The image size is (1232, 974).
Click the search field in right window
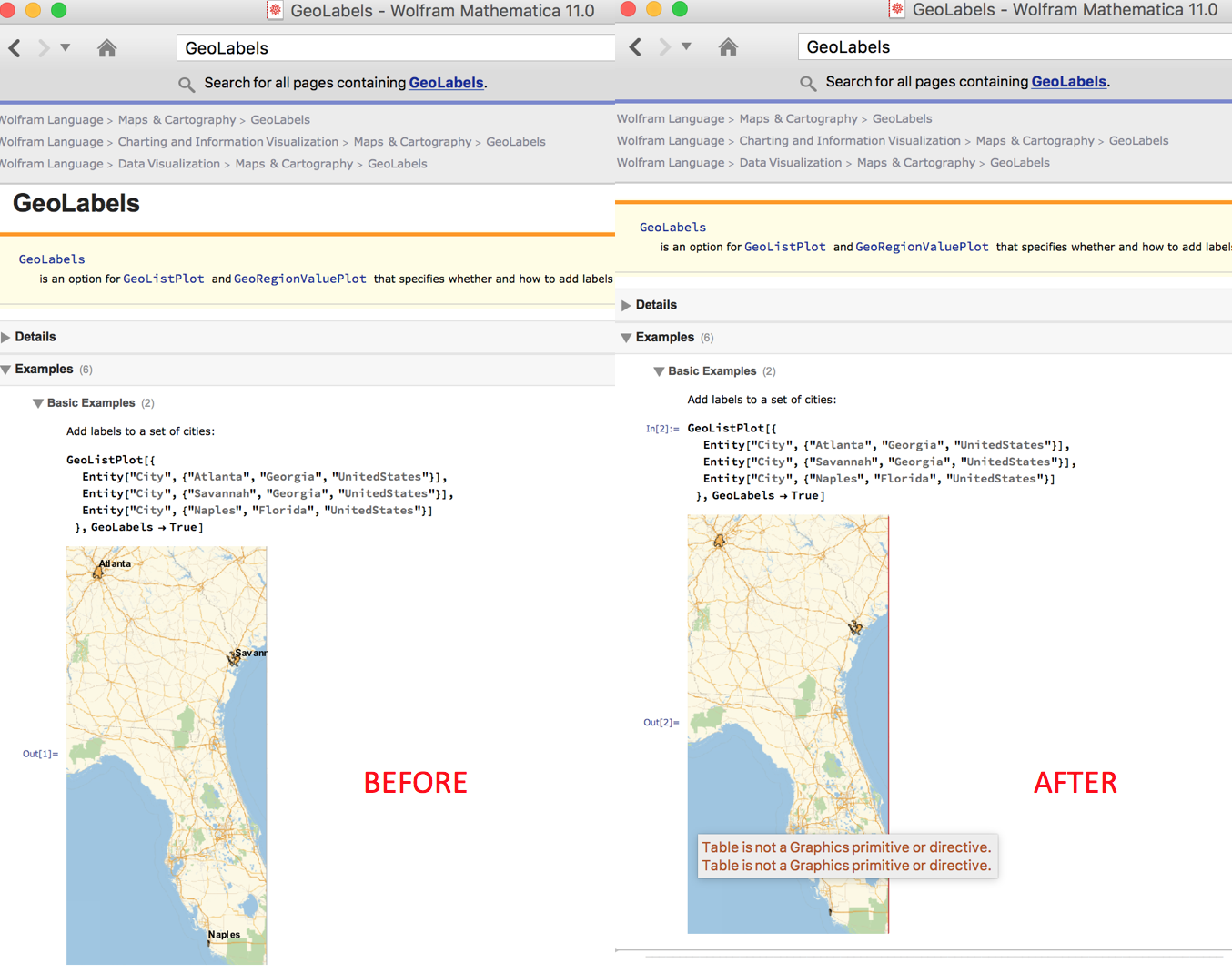tap(1015, 47)
